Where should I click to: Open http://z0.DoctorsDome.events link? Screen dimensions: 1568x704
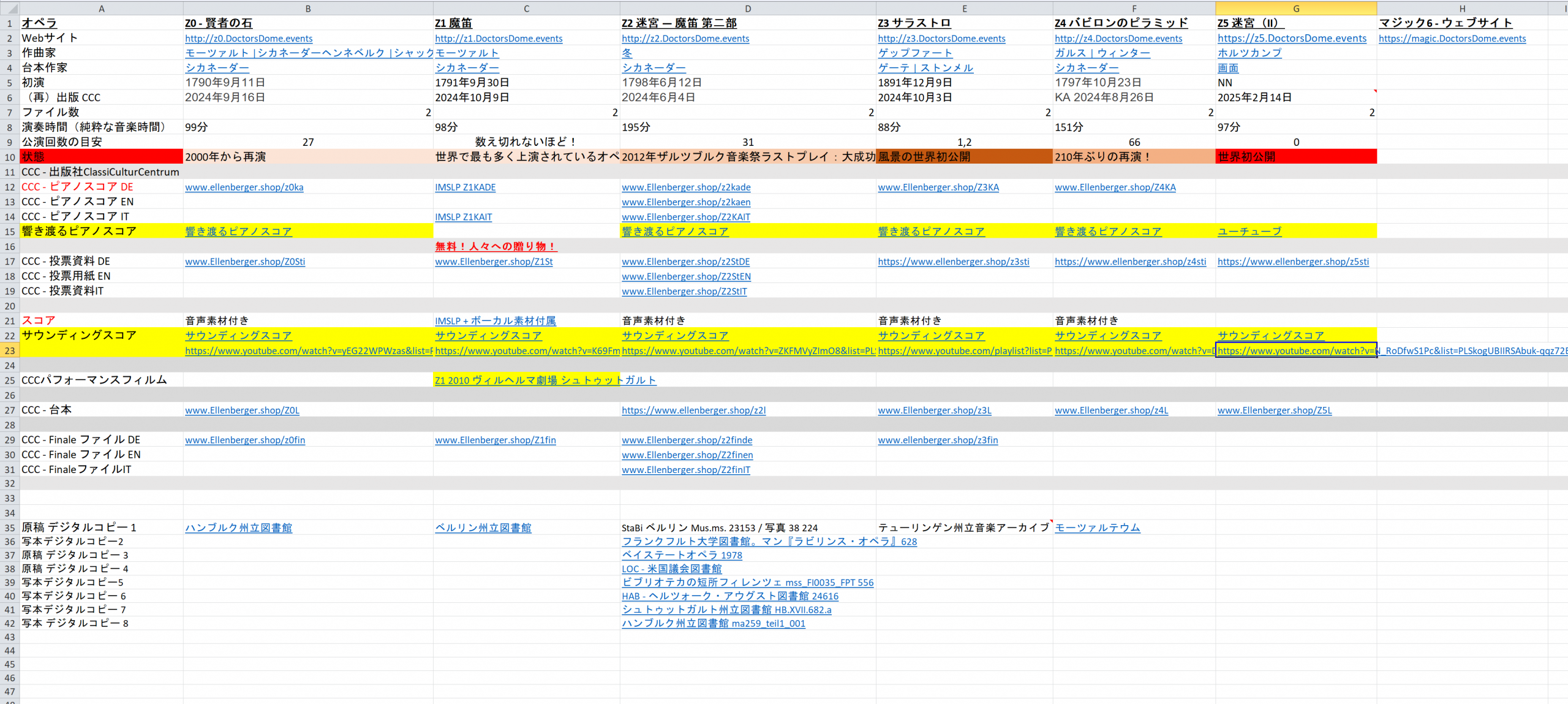point(249,38)
